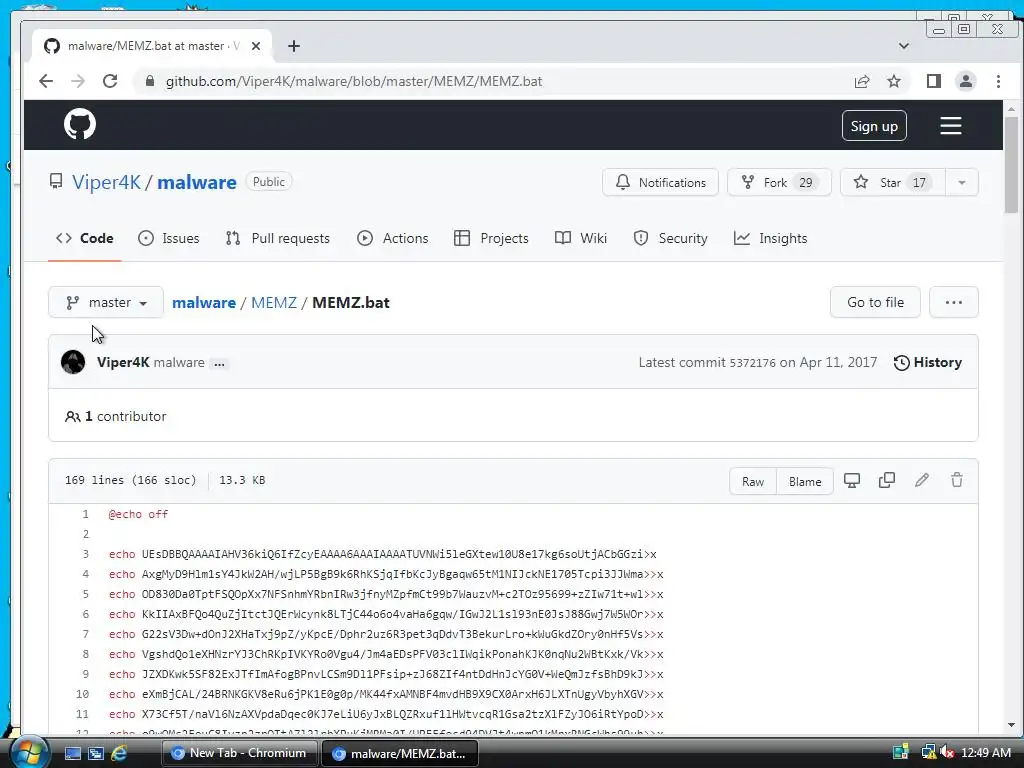Star the malware repository
This screenshot has height=768, width=1024.
(892, 182)
